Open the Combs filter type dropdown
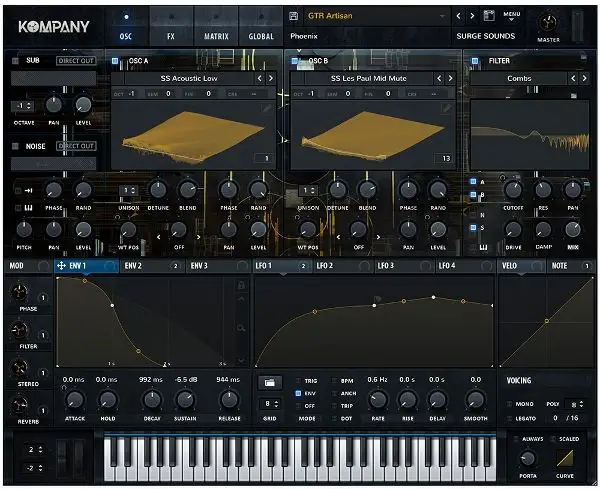This screenshot has height=489, width=600. click(518, 77)
